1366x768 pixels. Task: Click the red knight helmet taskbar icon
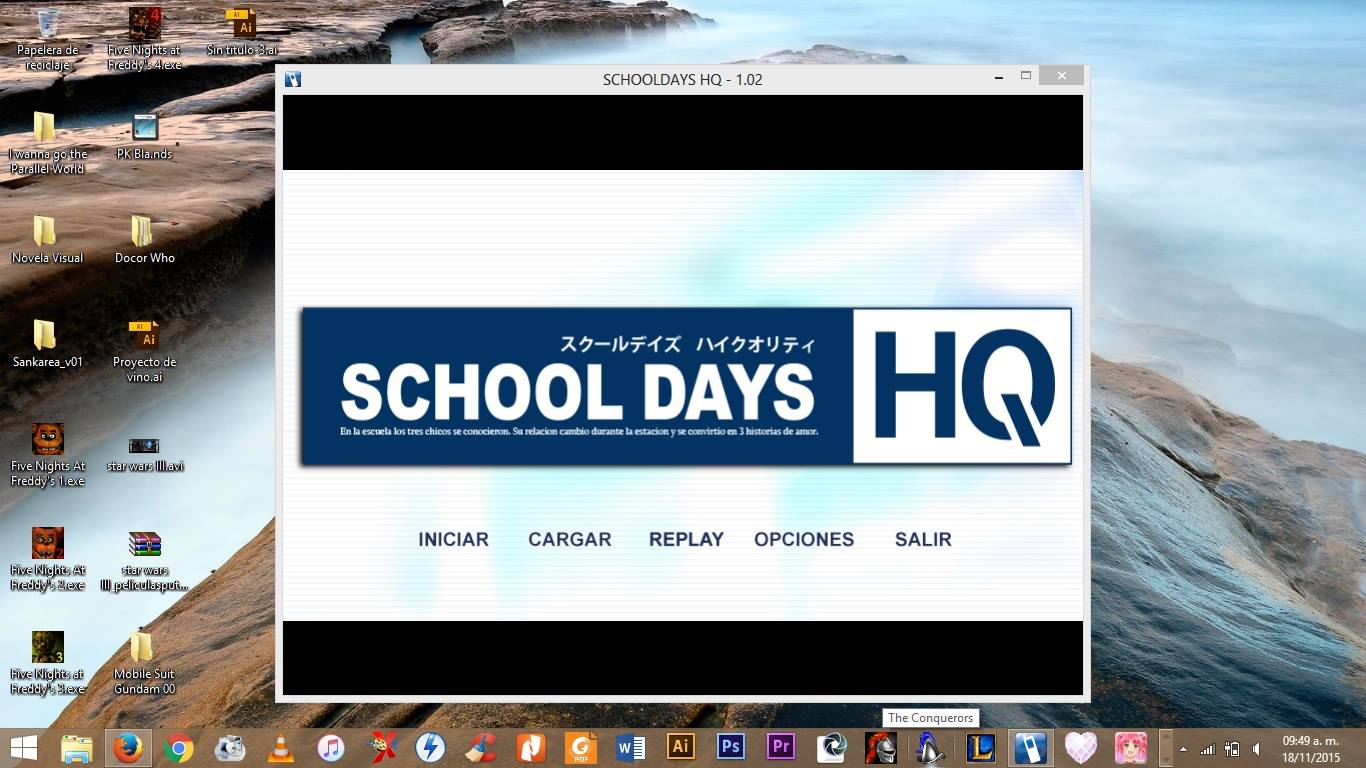(x=881, y=748)
